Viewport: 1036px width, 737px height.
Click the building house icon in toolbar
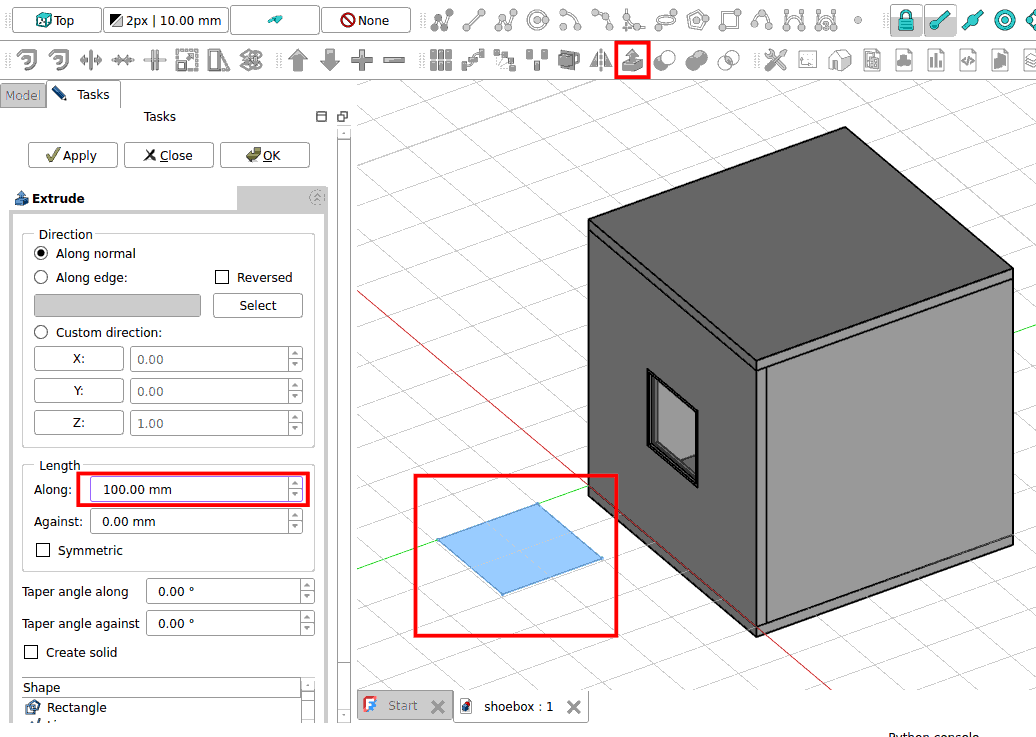839,61
